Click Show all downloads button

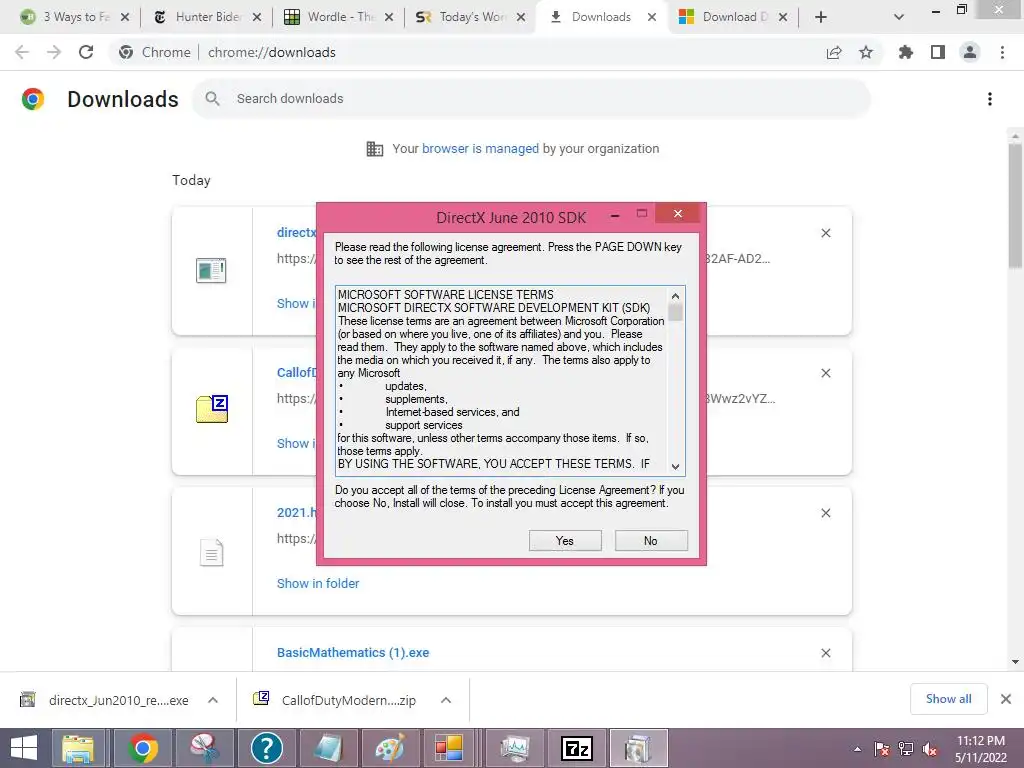tap(948, 699)
